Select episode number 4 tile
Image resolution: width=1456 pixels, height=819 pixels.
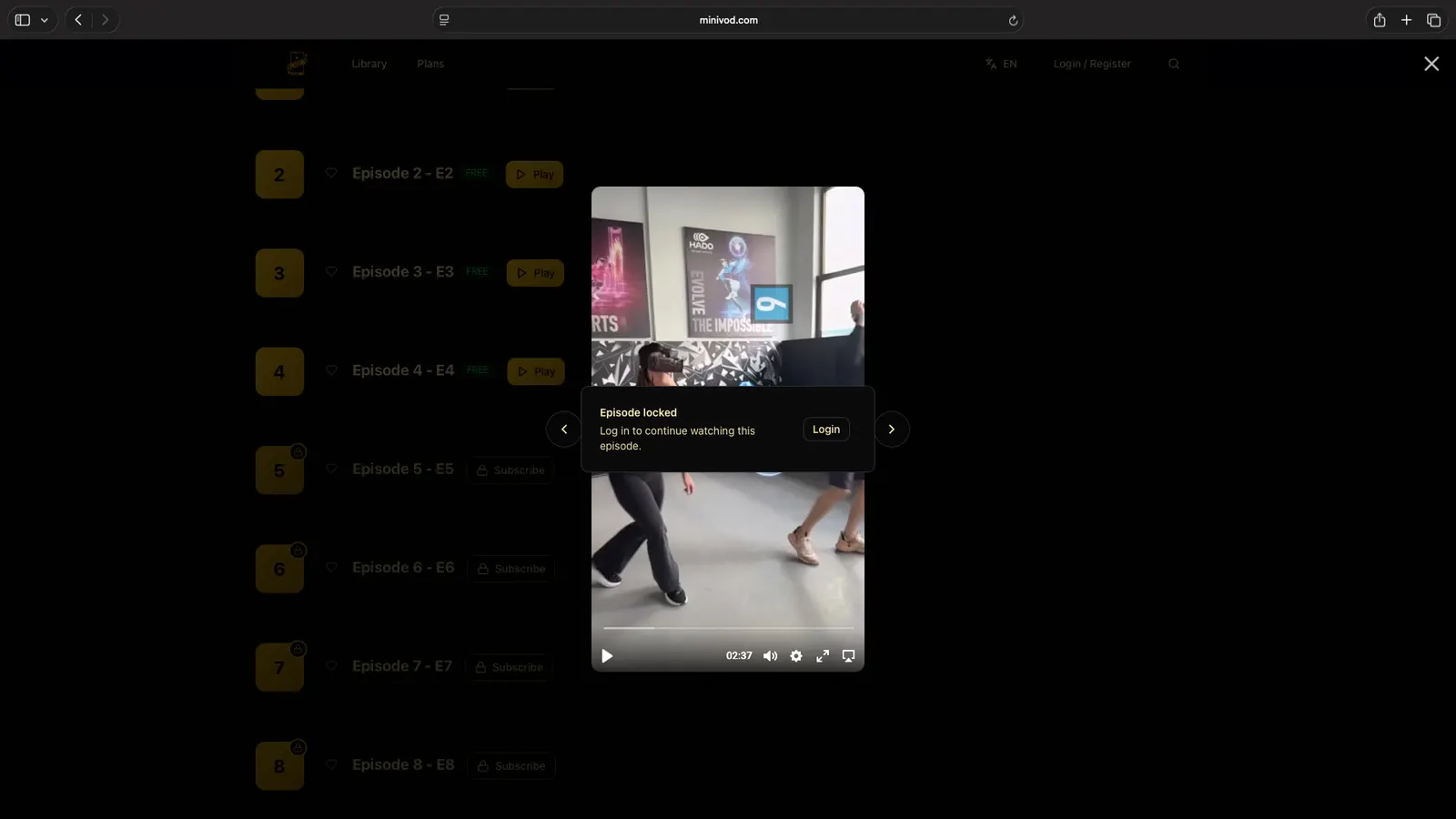click(x=279, y=371)
